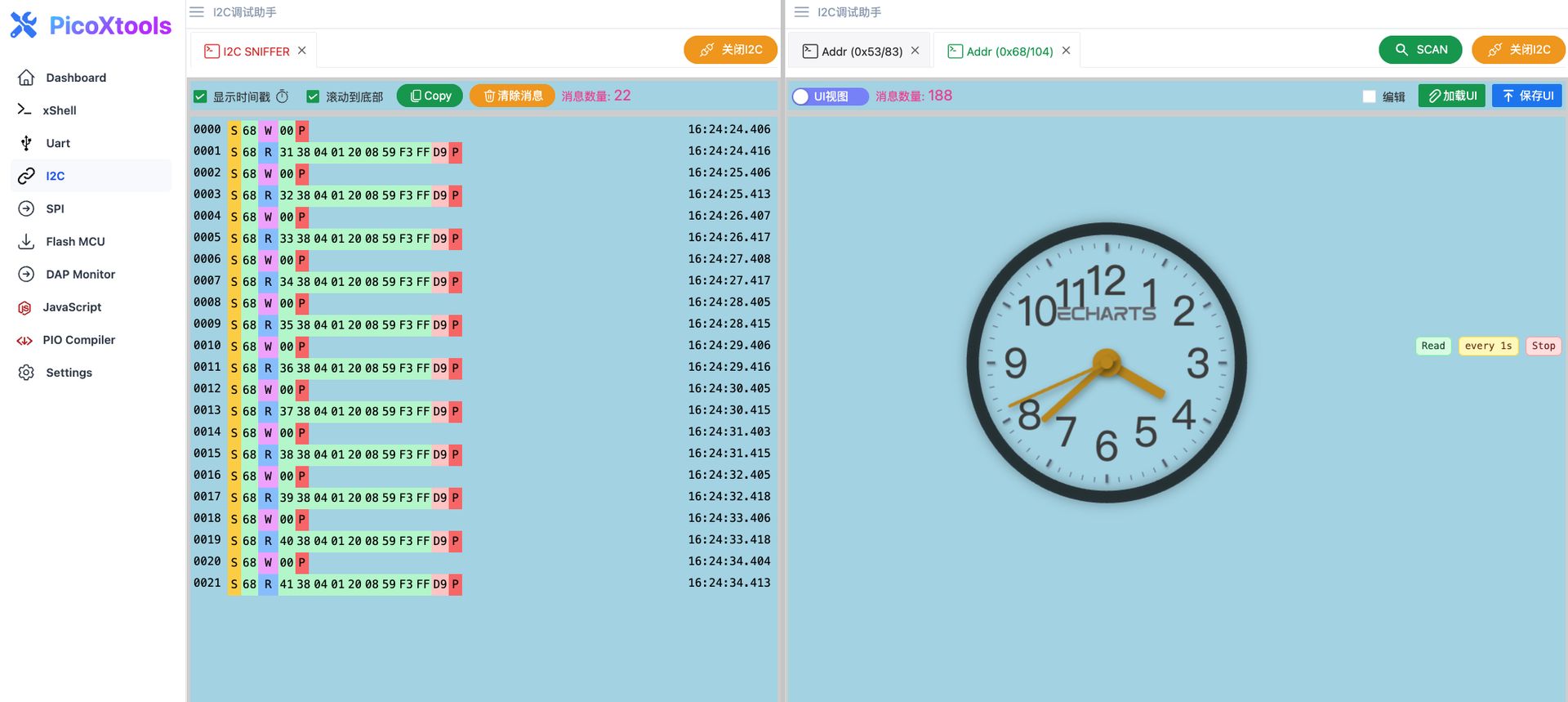Open the Dashboard page
Viewport: 1568px width, 702px height.
(x=75, y=78)
